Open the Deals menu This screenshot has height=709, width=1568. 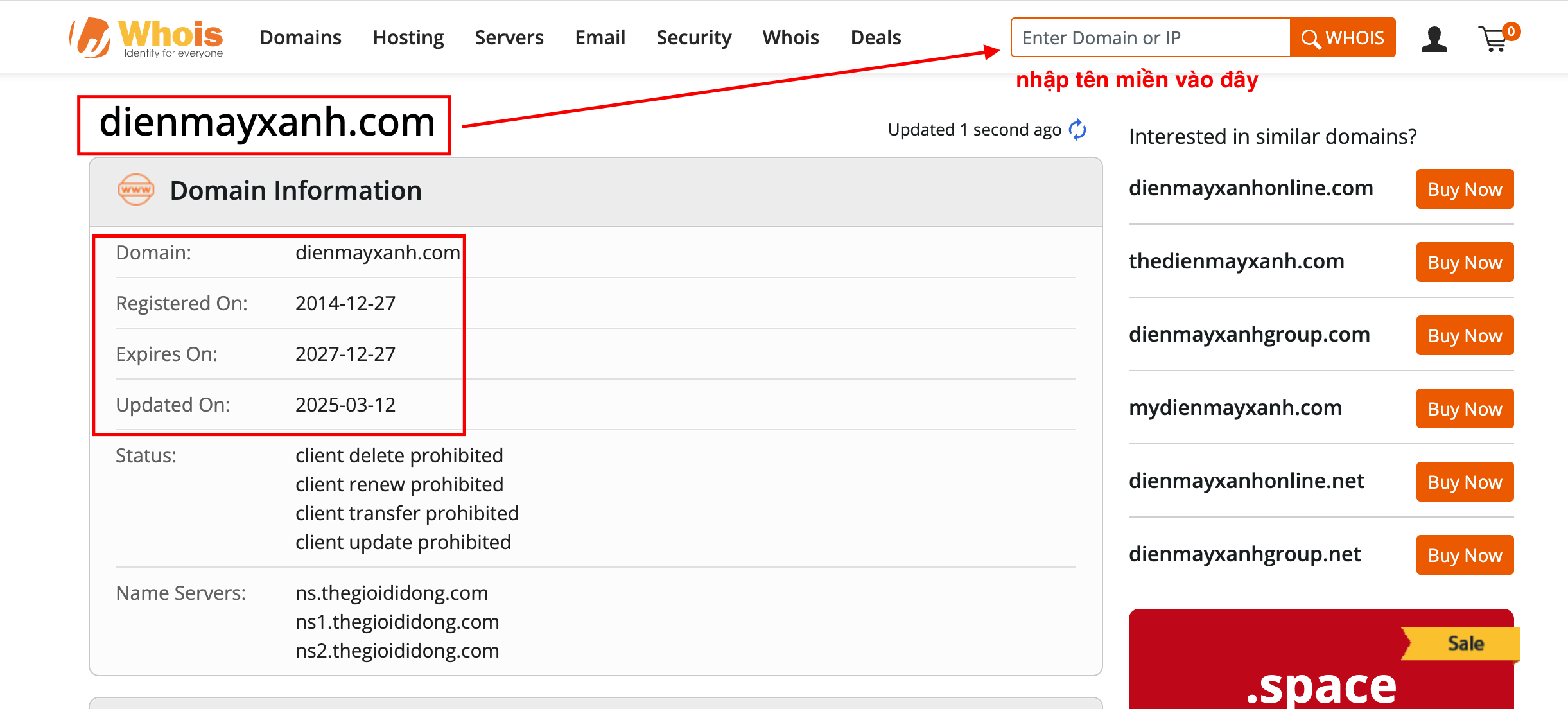click(876, 37)
